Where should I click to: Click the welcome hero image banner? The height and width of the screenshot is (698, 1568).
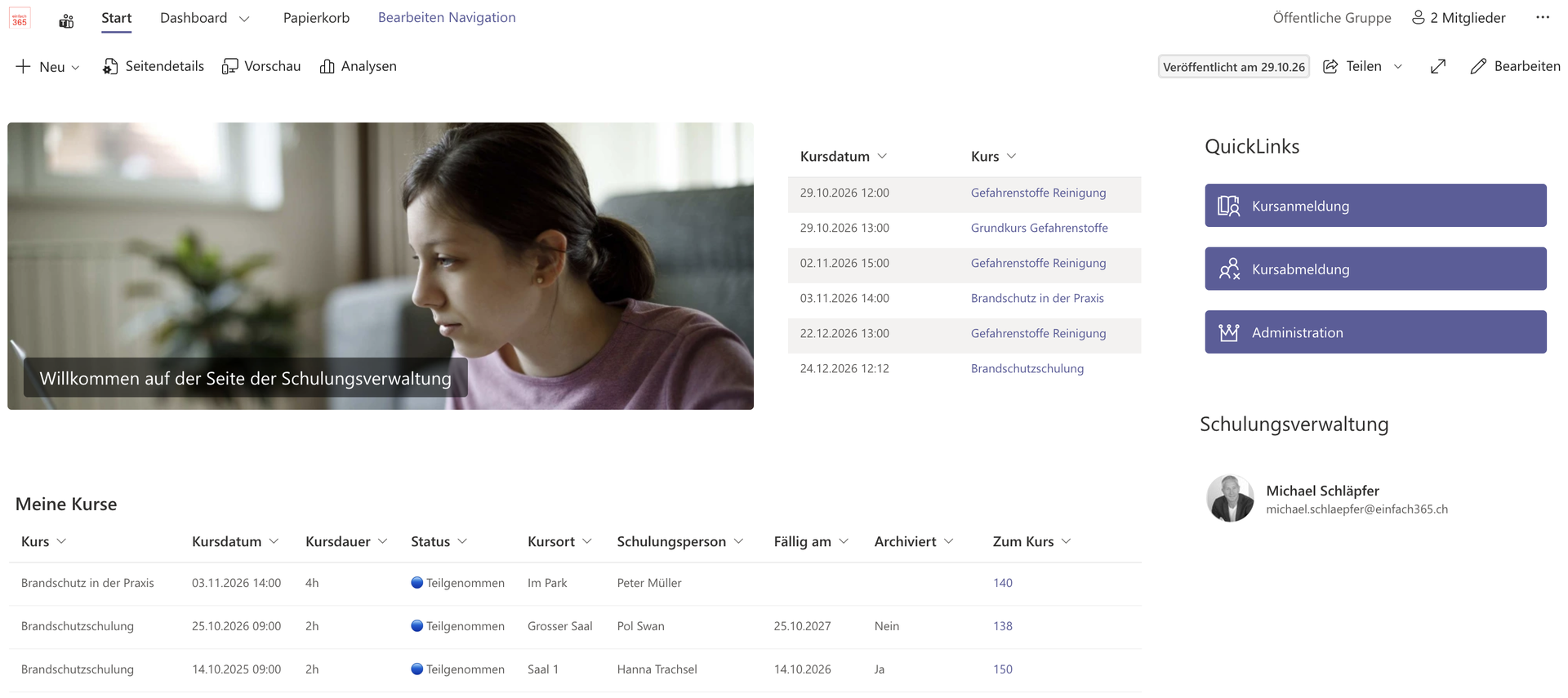point(381,266)
